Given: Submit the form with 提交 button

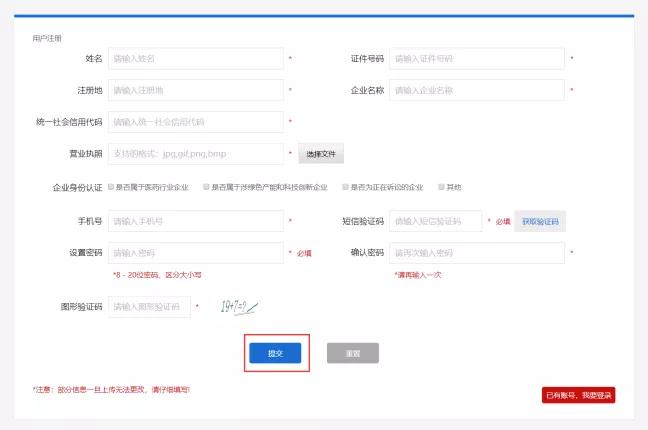Looking at the screenshot, I should (274, 354).
